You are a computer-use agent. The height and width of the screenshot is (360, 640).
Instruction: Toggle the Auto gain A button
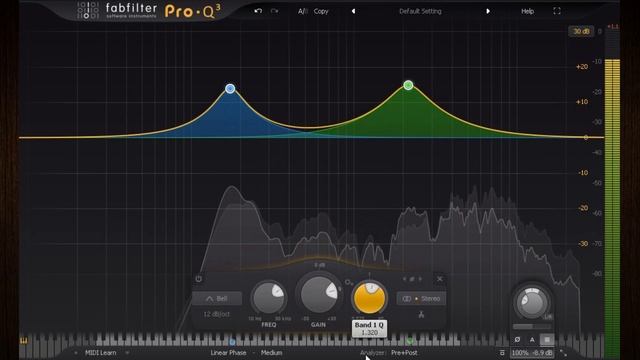point(532,340)
